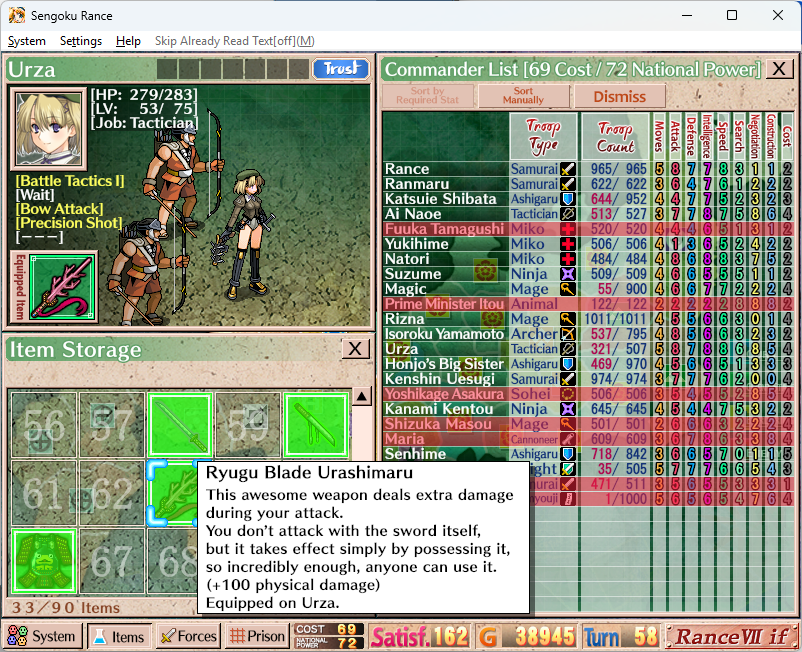Image resolution: width=802 pixels, height=652 pixels.
Task: Click Ai Naoe's Tactician icon
Action: click(568, 214)
